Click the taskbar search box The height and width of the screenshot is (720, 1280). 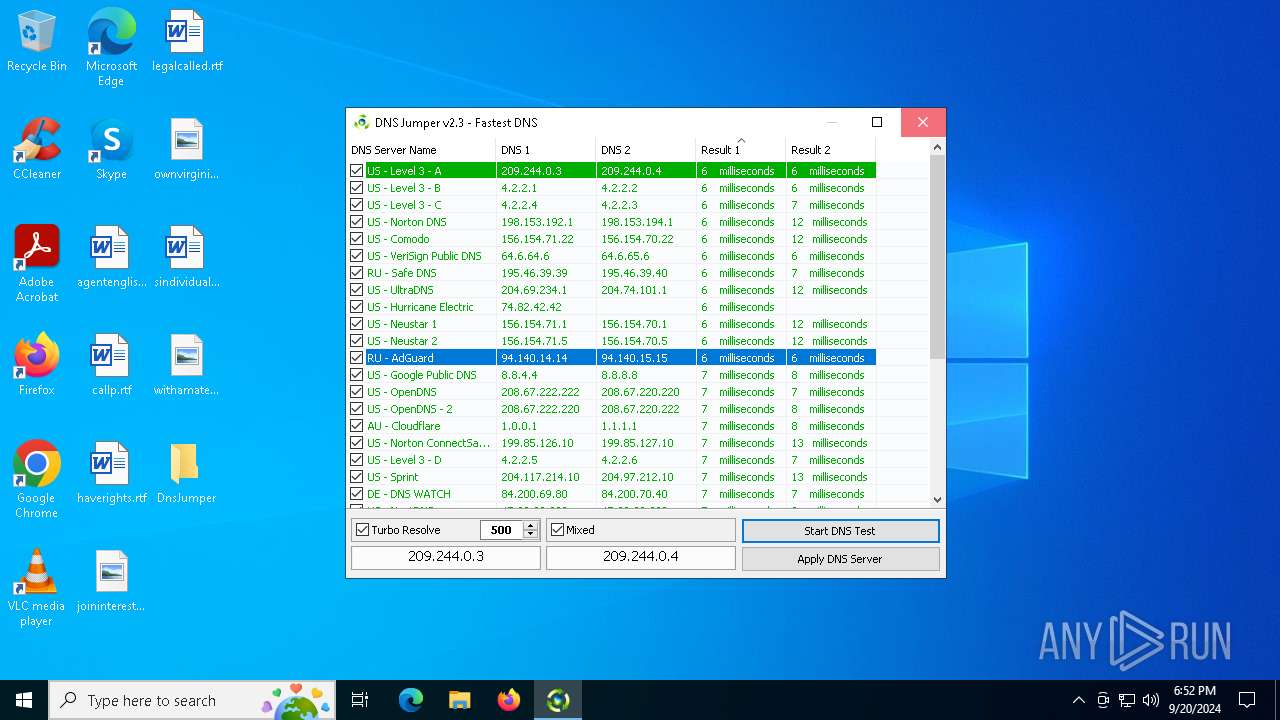193,700
